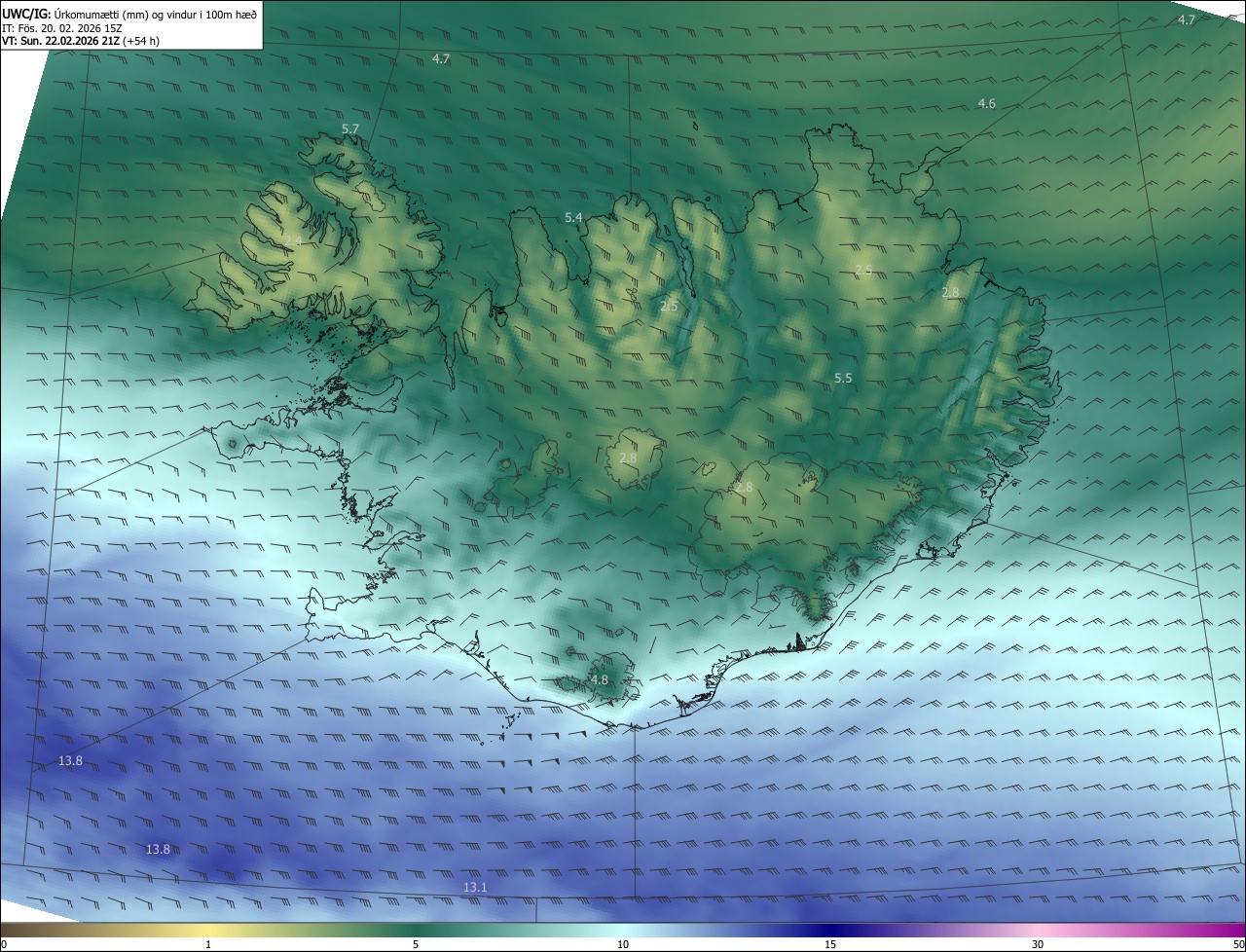Click the '4.6' value label on the map

coord(986,104)
